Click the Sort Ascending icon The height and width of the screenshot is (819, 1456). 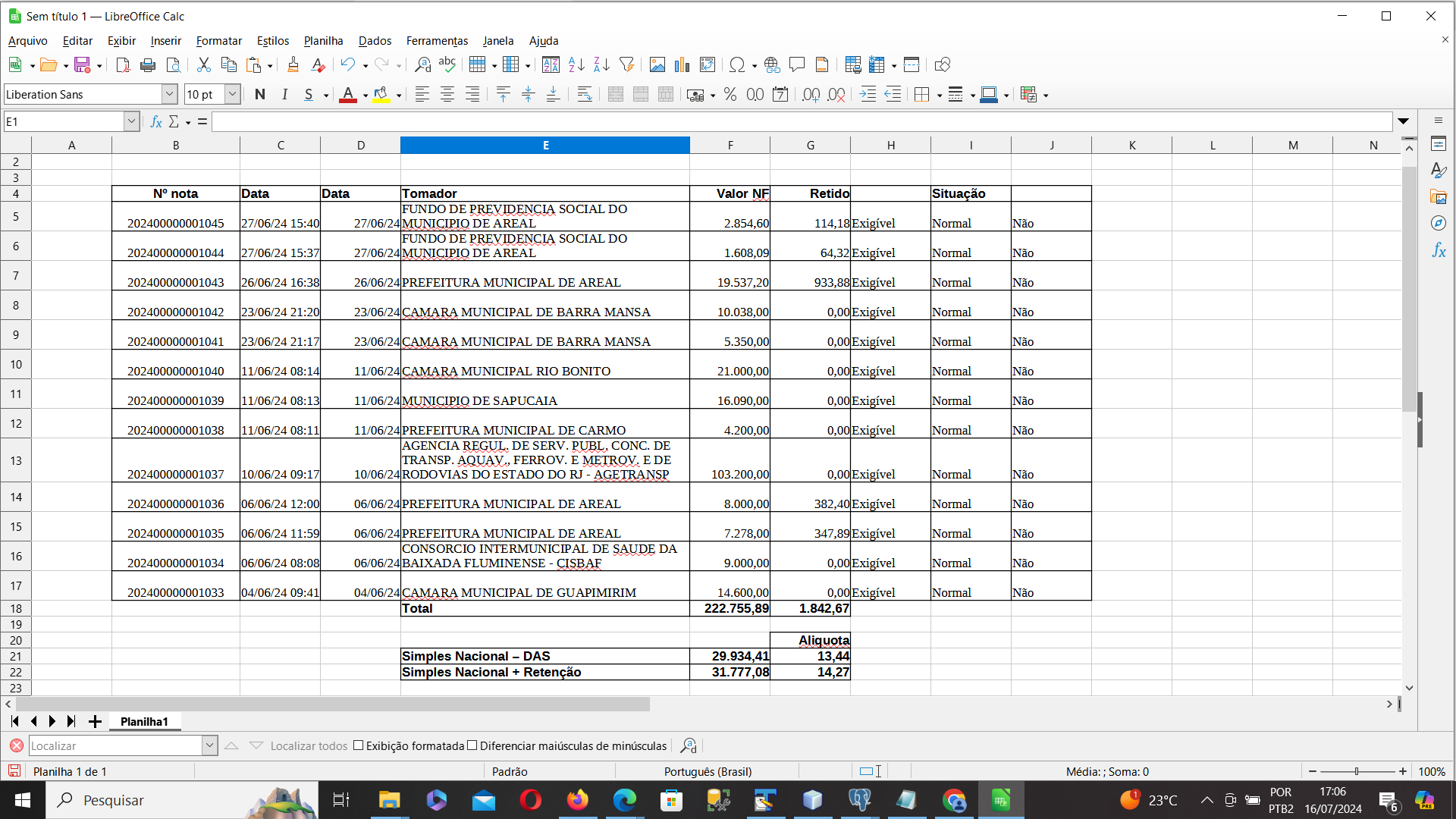(x=576, y=65)
